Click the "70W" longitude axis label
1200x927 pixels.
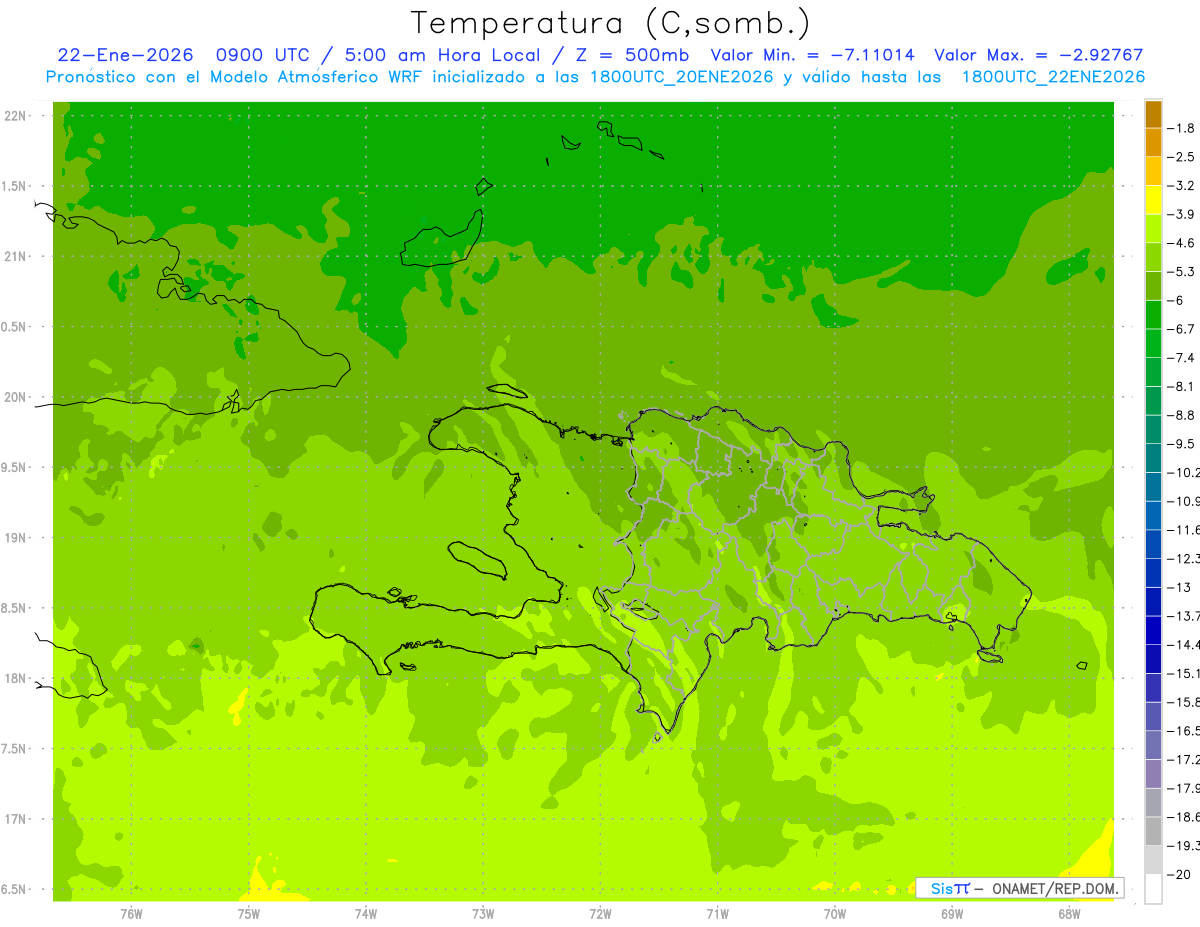835,913
